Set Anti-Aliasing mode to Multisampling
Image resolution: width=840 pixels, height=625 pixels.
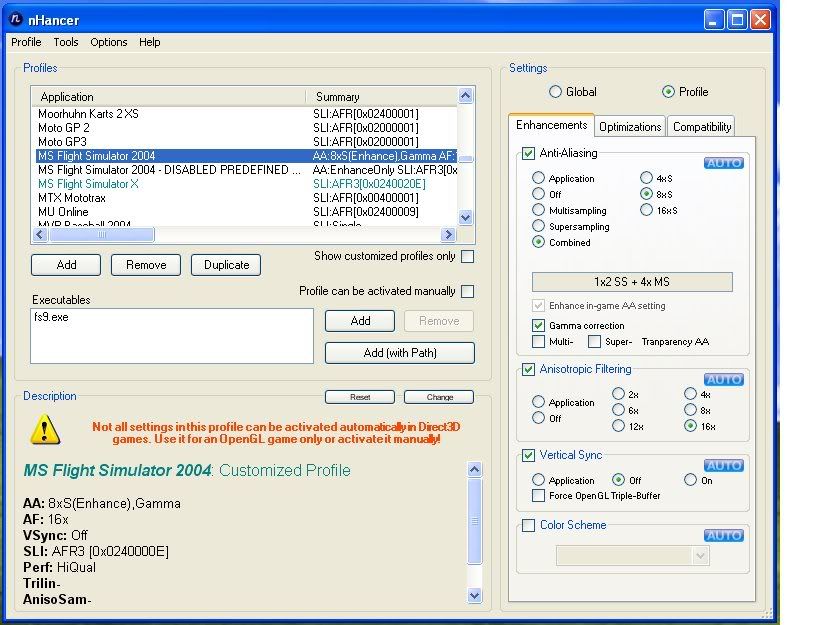coord(538,210)
